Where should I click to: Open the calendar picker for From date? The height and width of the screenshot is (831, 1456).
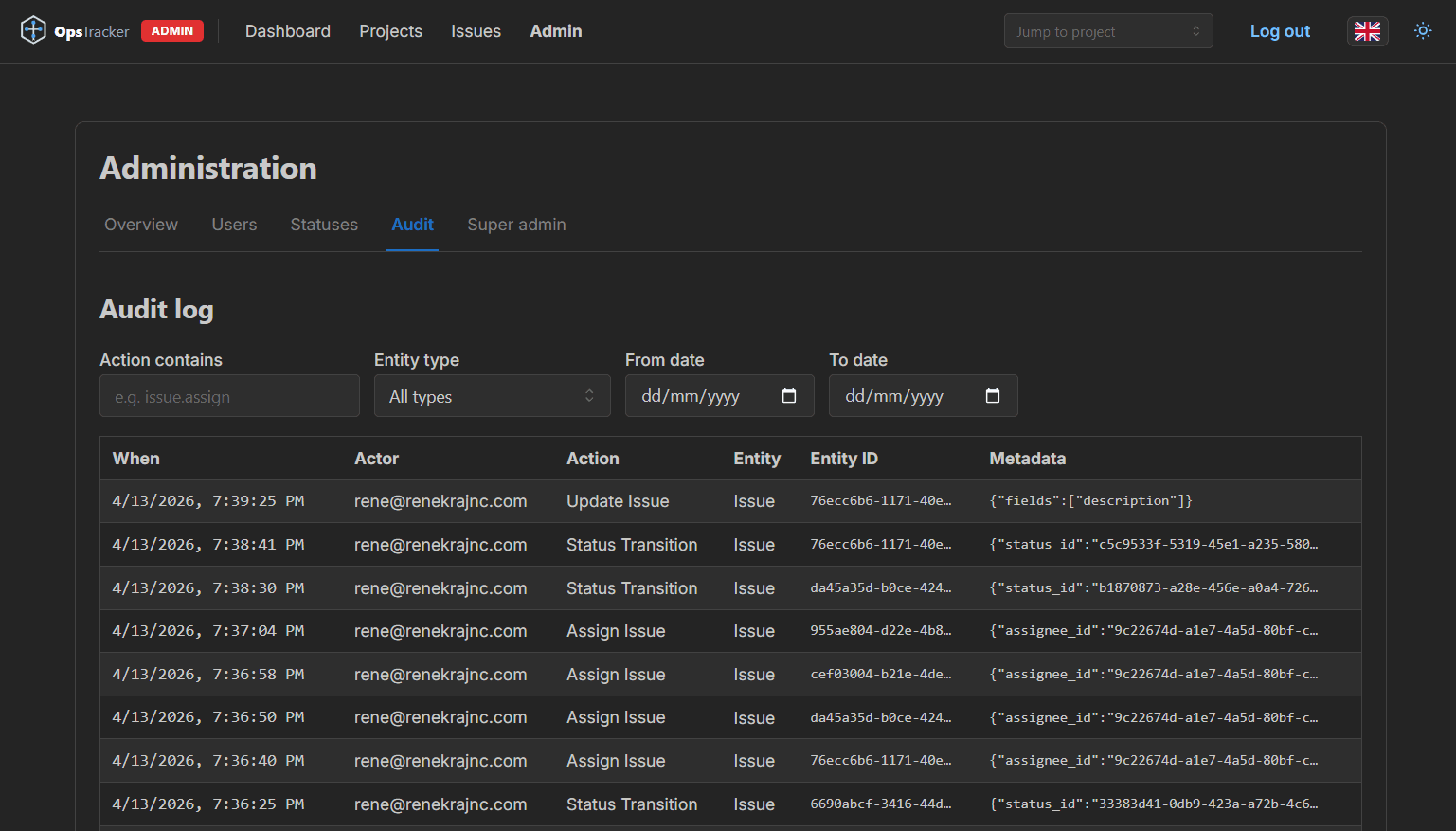789,395
